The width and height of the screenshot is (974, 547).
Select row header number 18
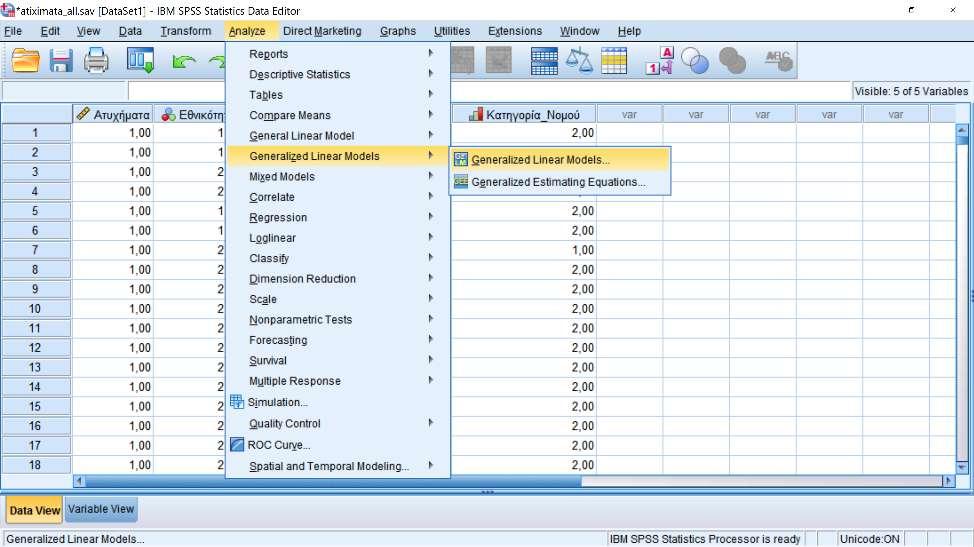[x=35, y=465]
